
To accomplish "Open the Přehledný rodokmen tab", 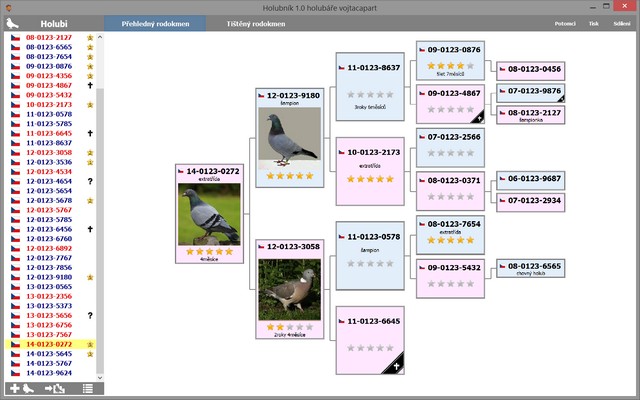I will 155,22.
